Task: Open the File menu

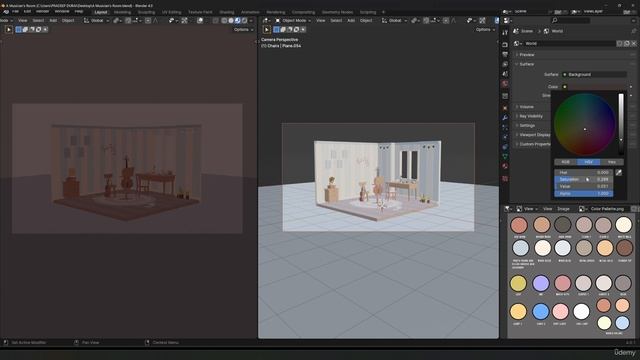Action: click(x=16, y=12)
